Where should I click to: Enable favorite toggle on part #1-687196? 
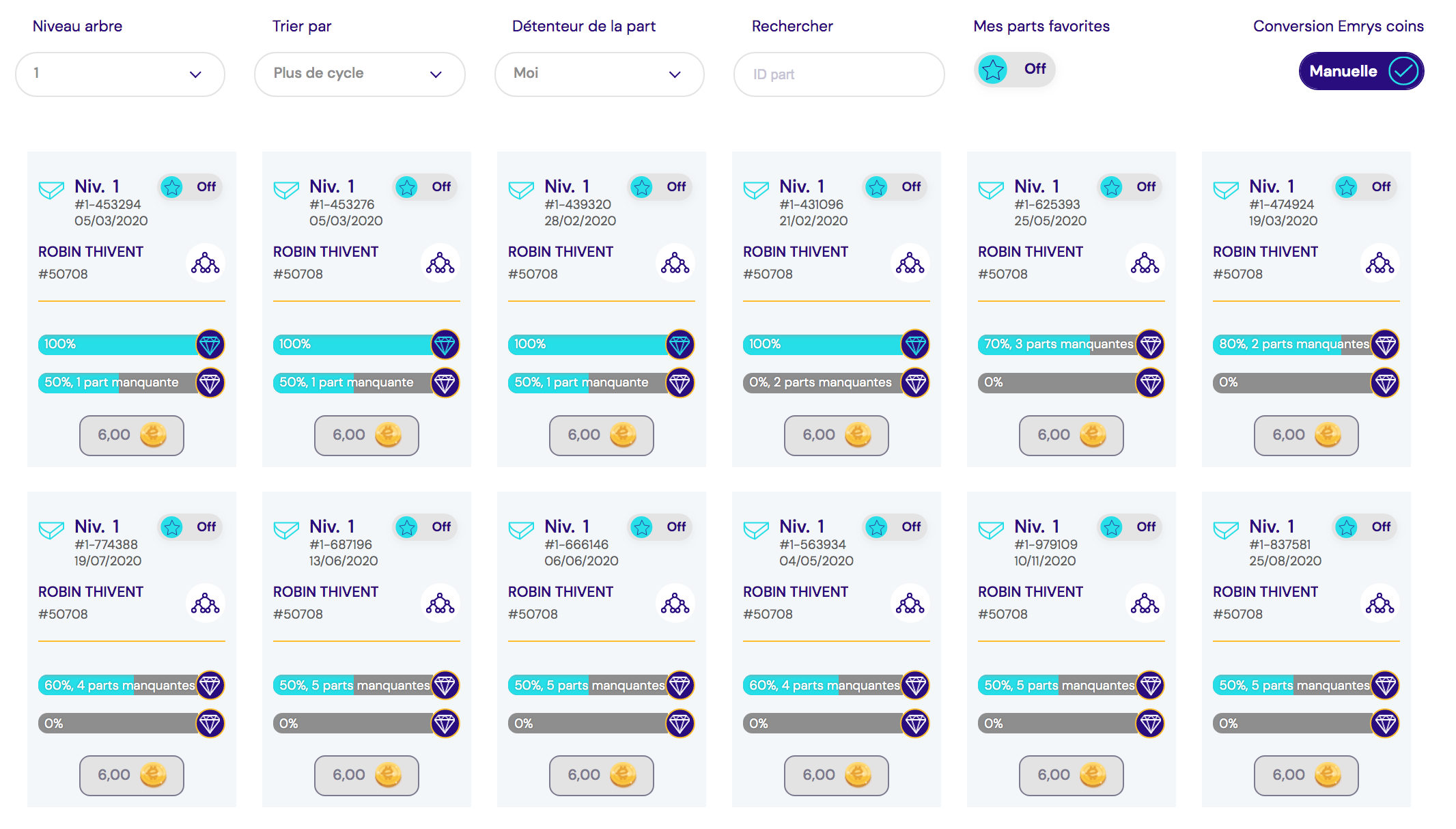tap(425, 526)
